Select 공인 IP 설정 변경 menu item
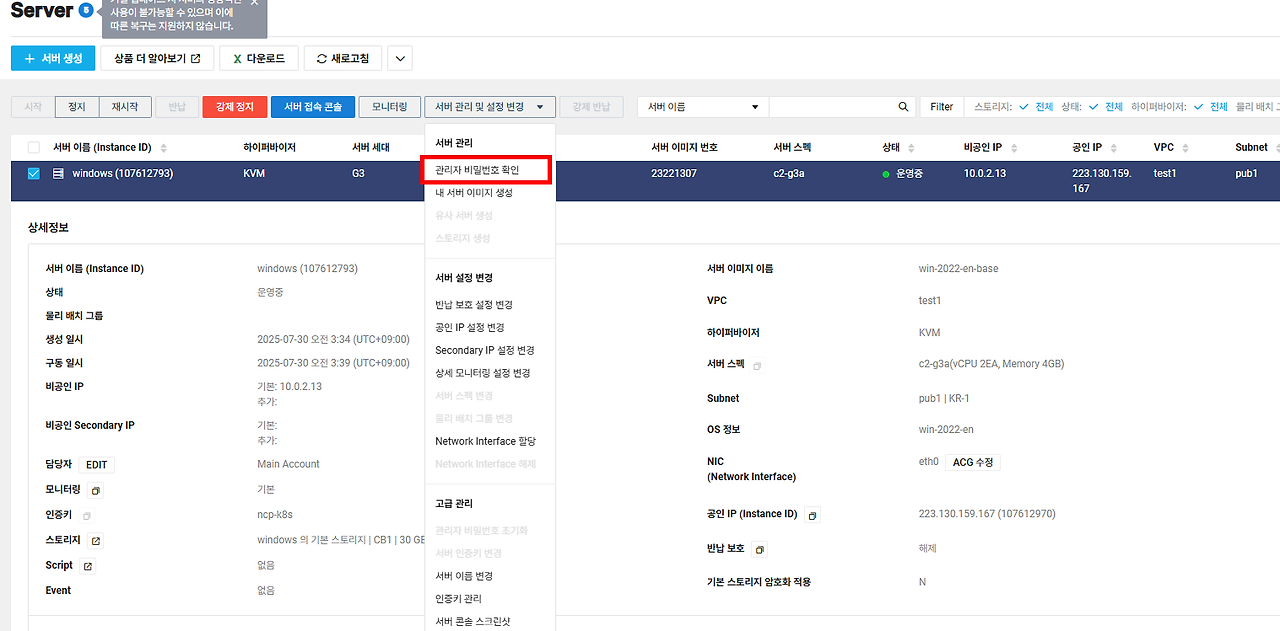Image resolution: width=1280 pixels, height=631 pixels. (469, 327)
